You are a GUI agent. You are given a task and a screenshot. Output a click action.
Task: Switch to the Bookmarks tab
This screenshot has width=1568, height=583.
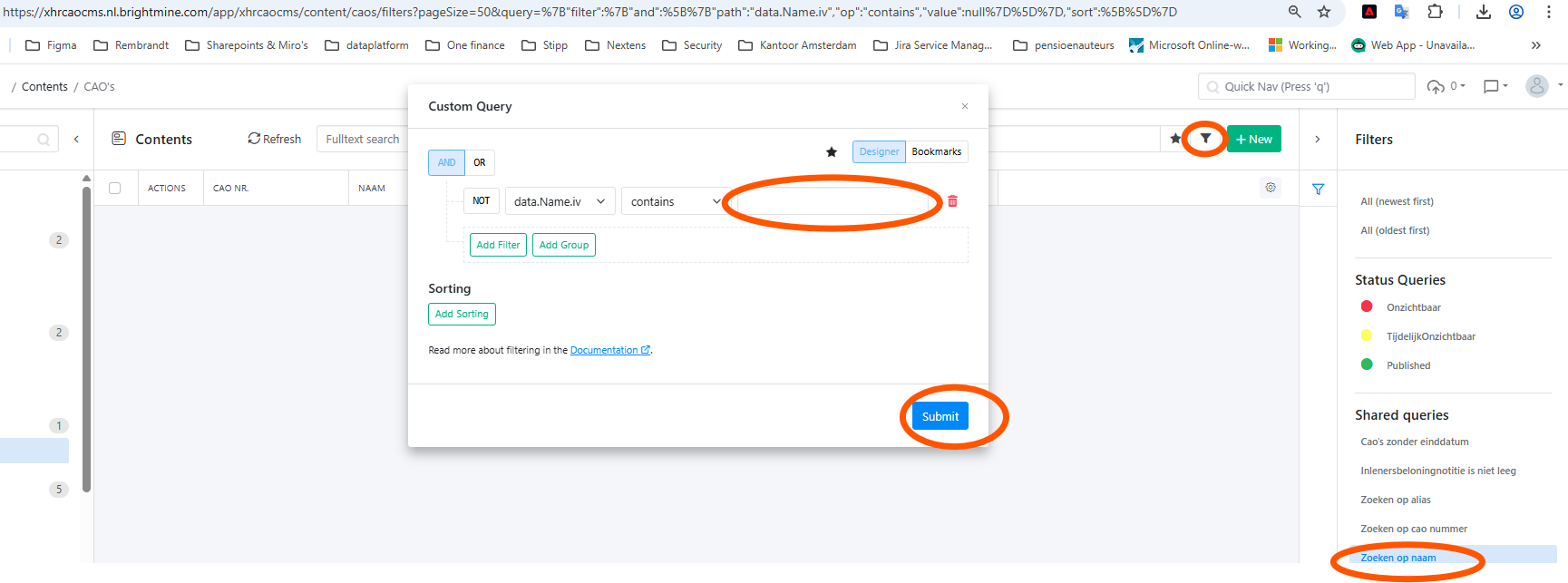point(936,152)
